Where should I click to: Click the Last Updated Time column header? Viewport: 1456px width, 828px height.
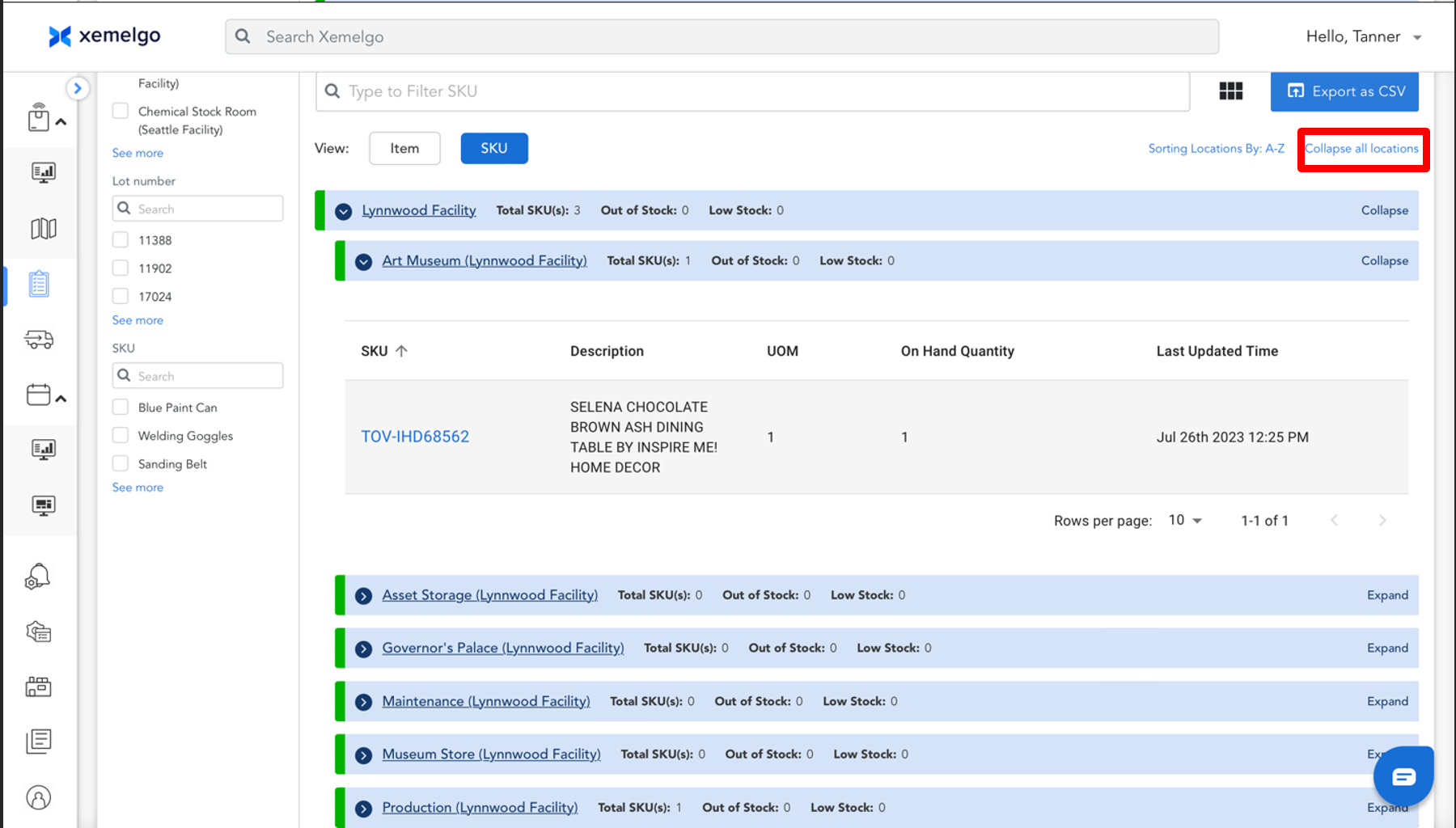tap(1217, 351)
